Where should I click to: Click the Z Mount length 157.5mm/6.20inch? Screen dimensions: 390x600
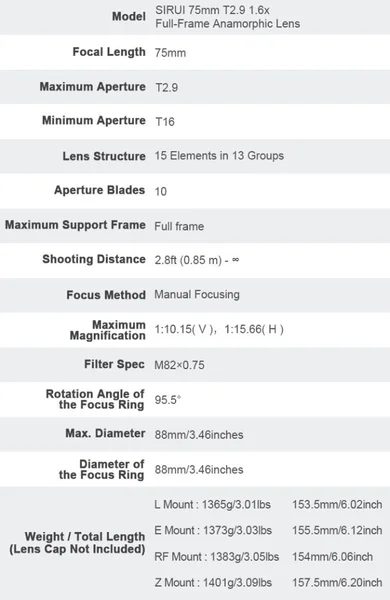point(337,583)
